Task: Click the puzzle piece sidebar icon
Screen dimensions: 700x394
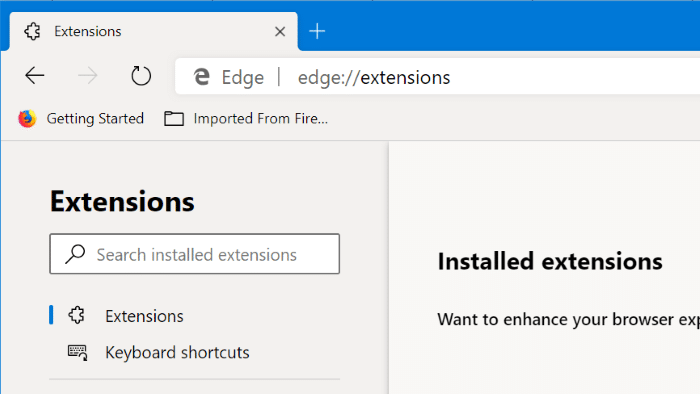Action: point(76,315)
